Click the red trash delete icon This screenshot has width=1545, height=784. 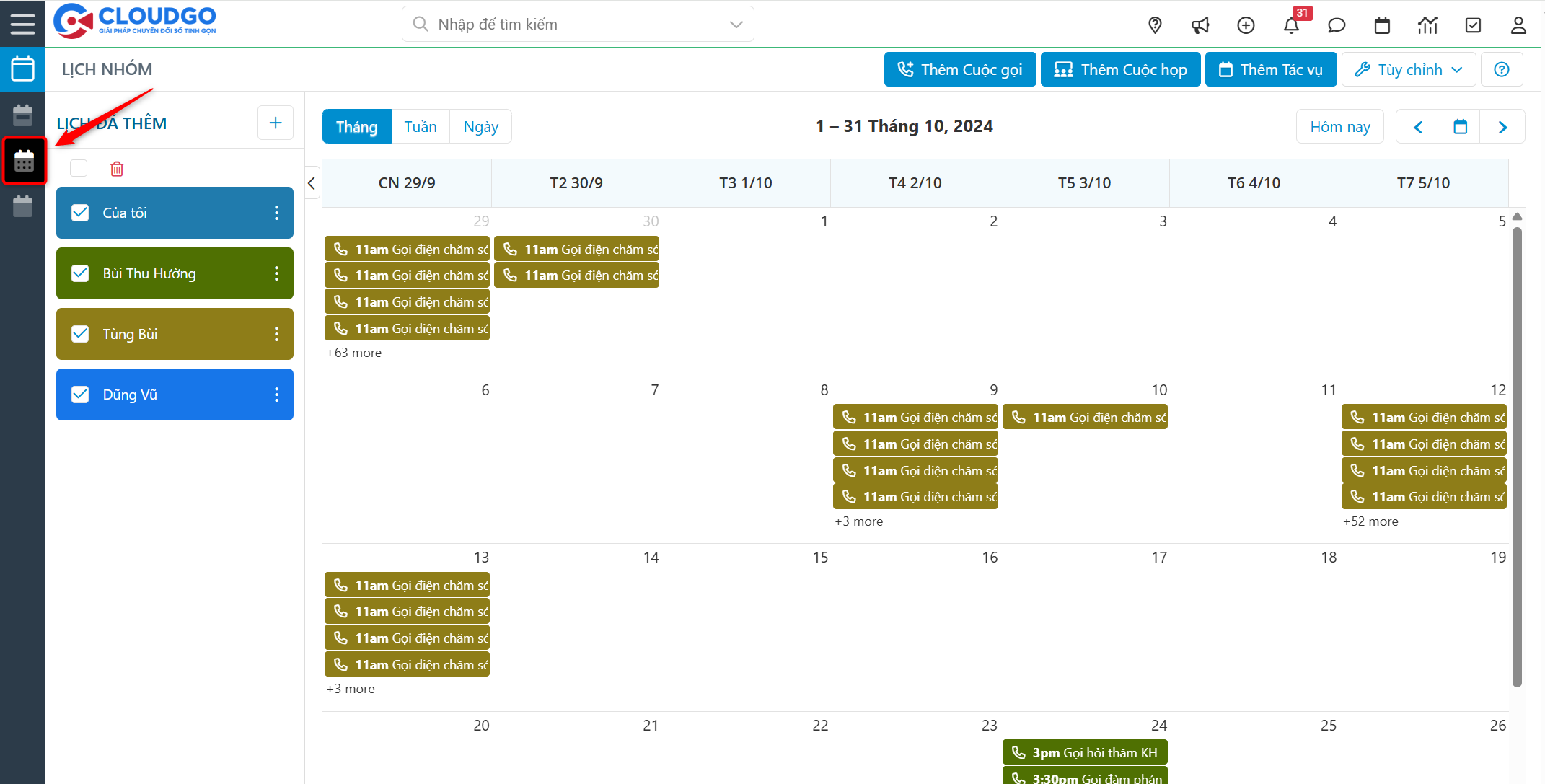pyautogui.click(x=117, y=169)
